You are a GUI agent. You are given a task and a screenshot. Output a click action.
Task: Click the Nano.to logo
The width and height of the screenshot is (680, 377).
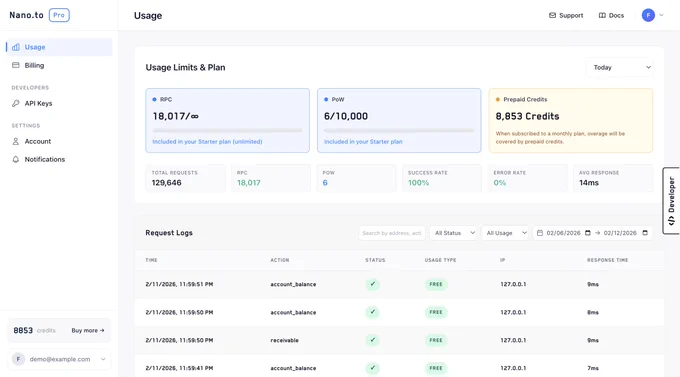click(26, 15)
